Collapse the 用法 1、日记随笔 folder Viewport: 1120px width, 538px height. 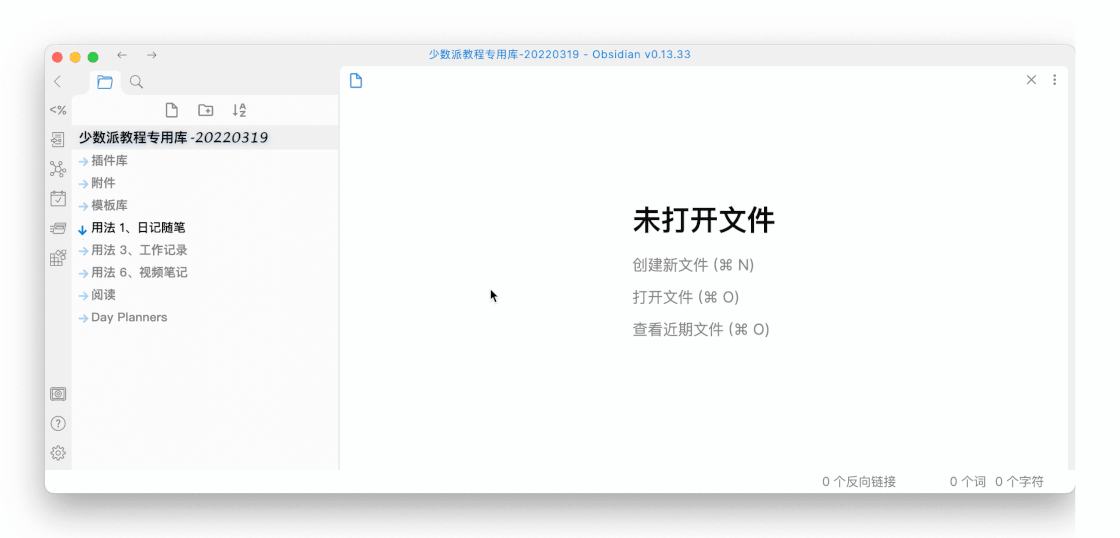[137, 228]
